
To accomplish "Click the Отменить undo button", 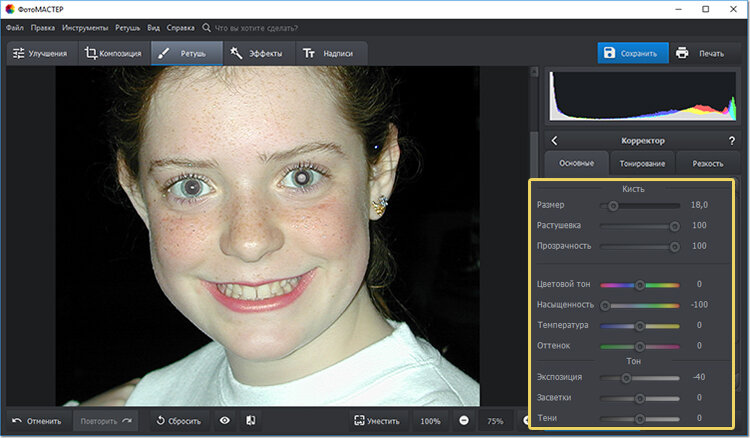I will pyautogui.click(x=37, y=421).
